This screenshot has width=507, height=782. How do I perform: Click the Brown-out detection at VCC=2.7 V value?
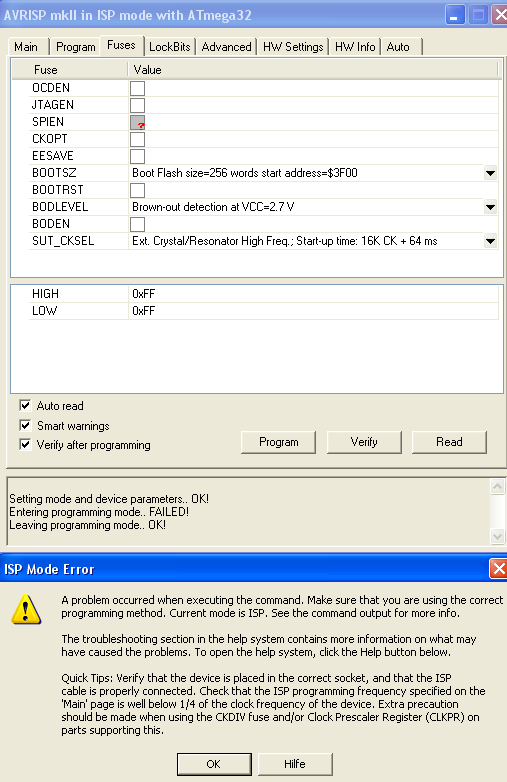pos(213,207)
